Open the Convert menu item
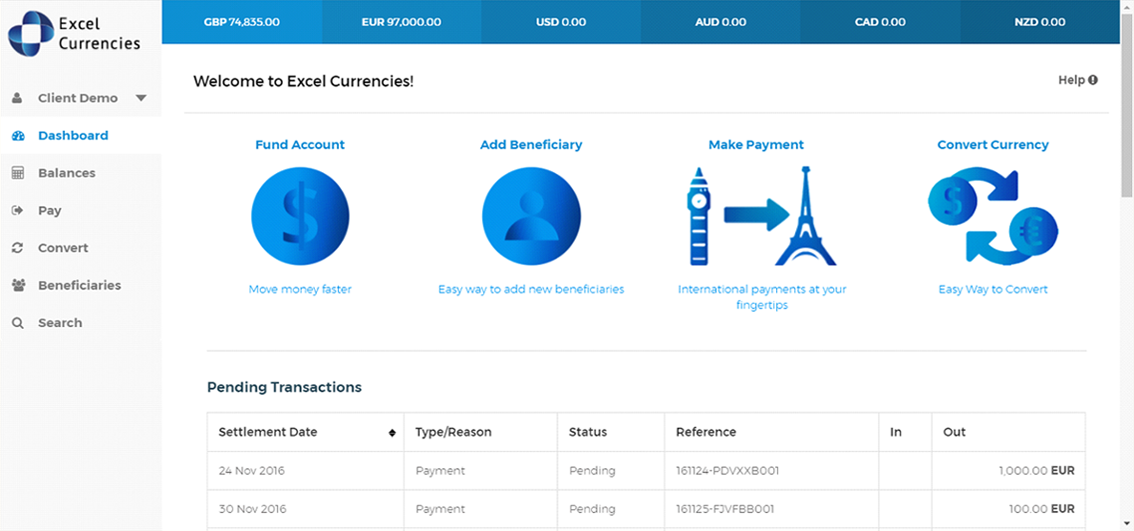The height and width of the screenshot is (531, 1134). (63, 248)
